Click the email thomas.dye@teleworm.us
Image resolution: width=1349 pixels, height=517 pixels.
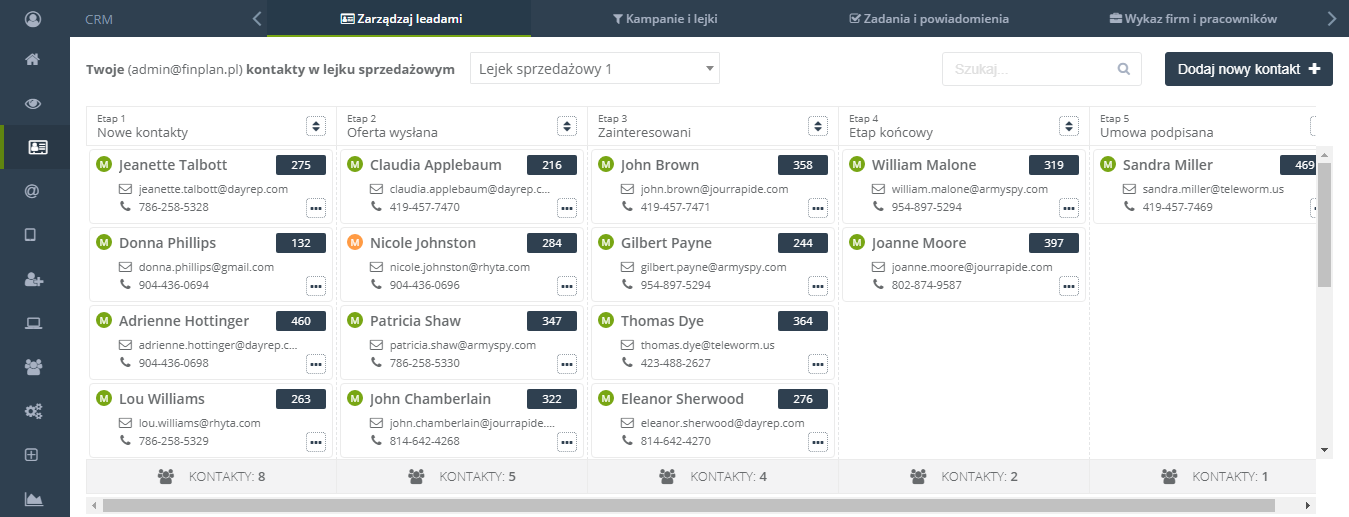[707, 345]
